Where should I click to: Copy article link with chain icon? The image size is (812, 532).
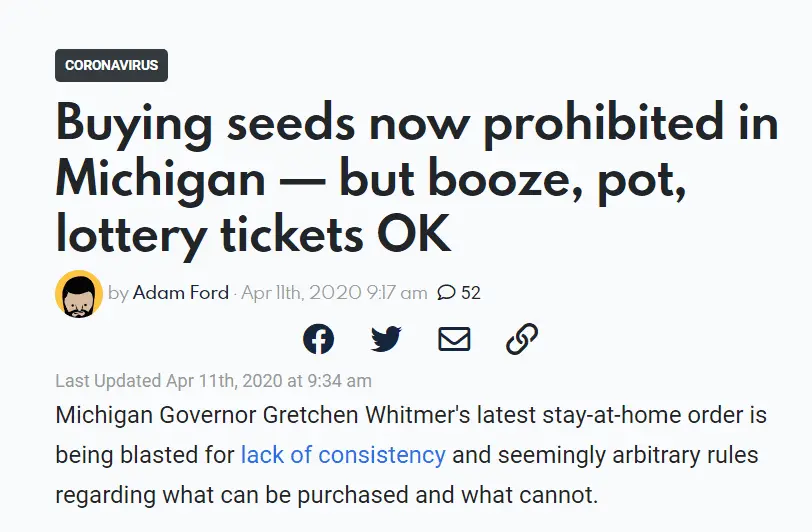[522, 339]
